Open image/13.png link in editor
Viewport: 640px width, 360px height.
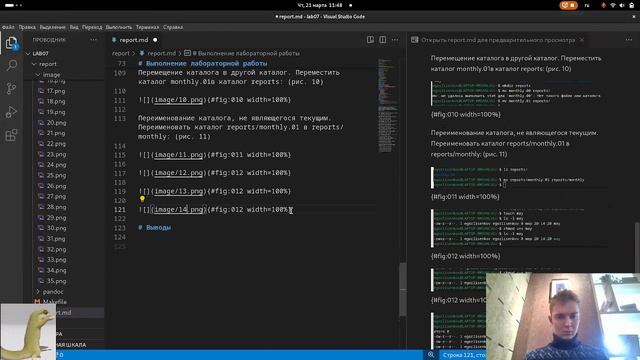178,191
